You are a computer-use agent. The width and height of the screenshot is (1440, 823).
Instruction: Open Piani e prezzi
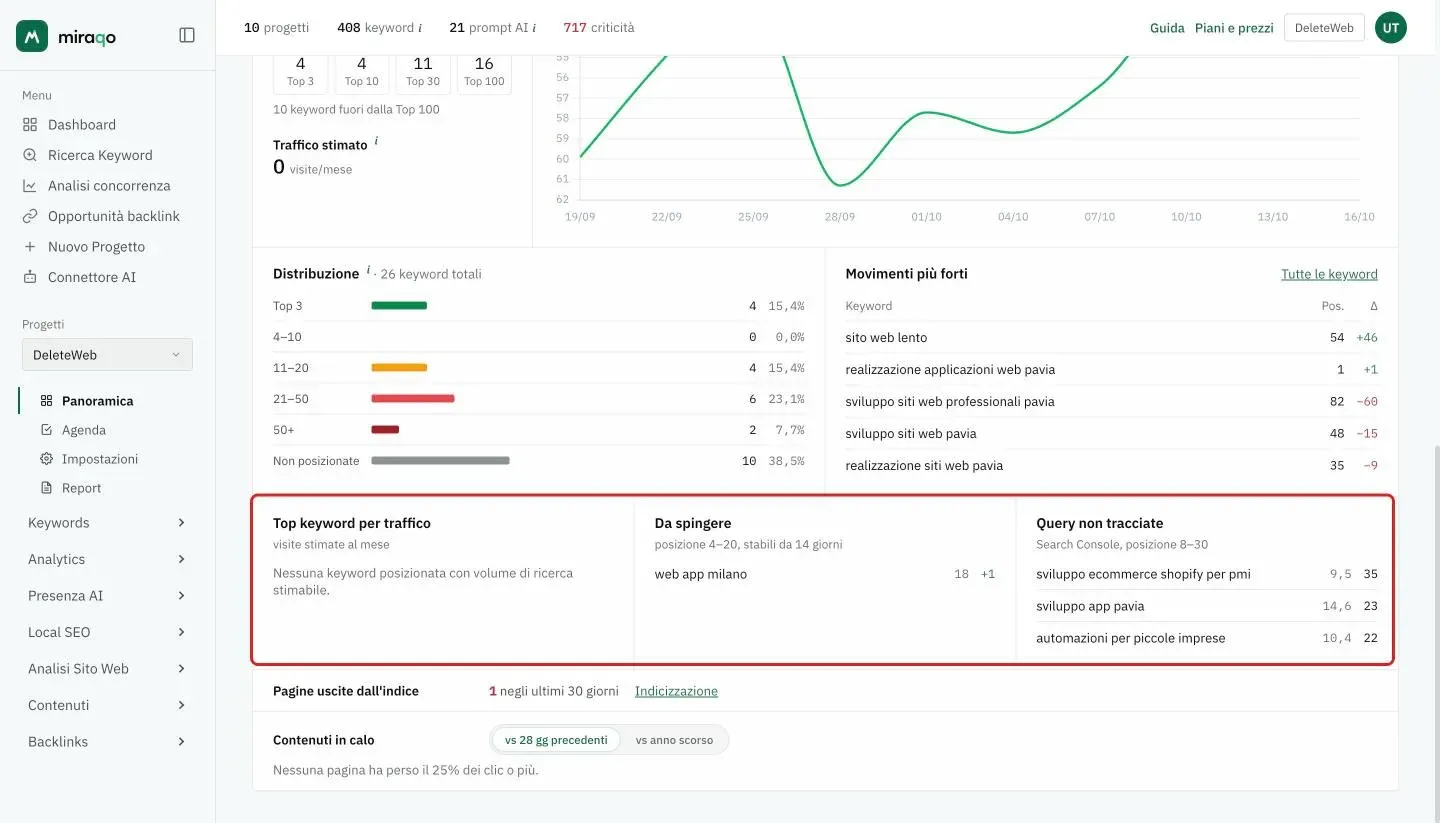[x=1234, y=28]
